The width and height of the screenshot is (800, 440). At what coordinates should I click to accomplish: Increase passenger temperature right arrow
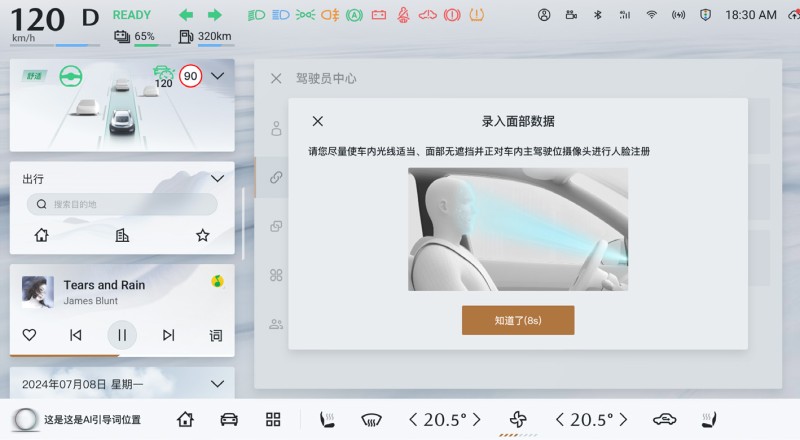coord(623,420)
